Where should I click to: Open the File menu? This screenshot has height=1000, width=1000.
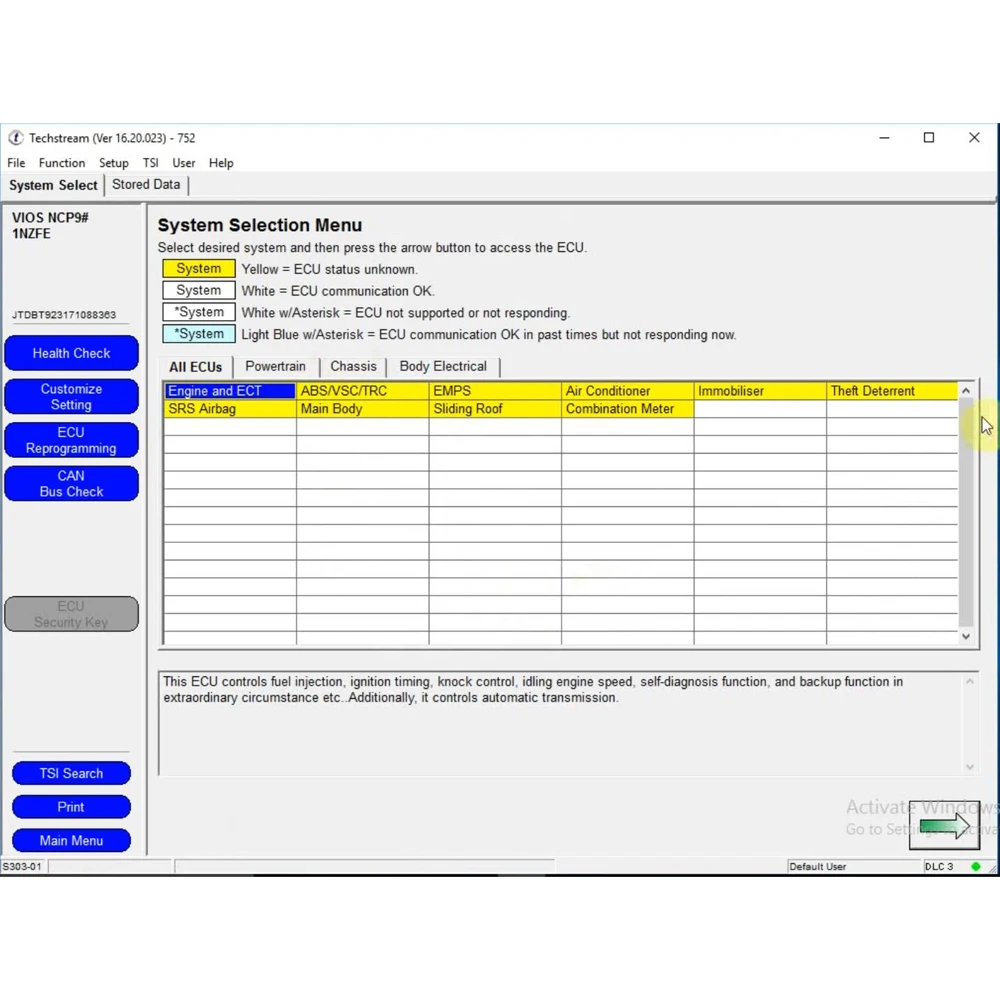[x=16, y=163]
